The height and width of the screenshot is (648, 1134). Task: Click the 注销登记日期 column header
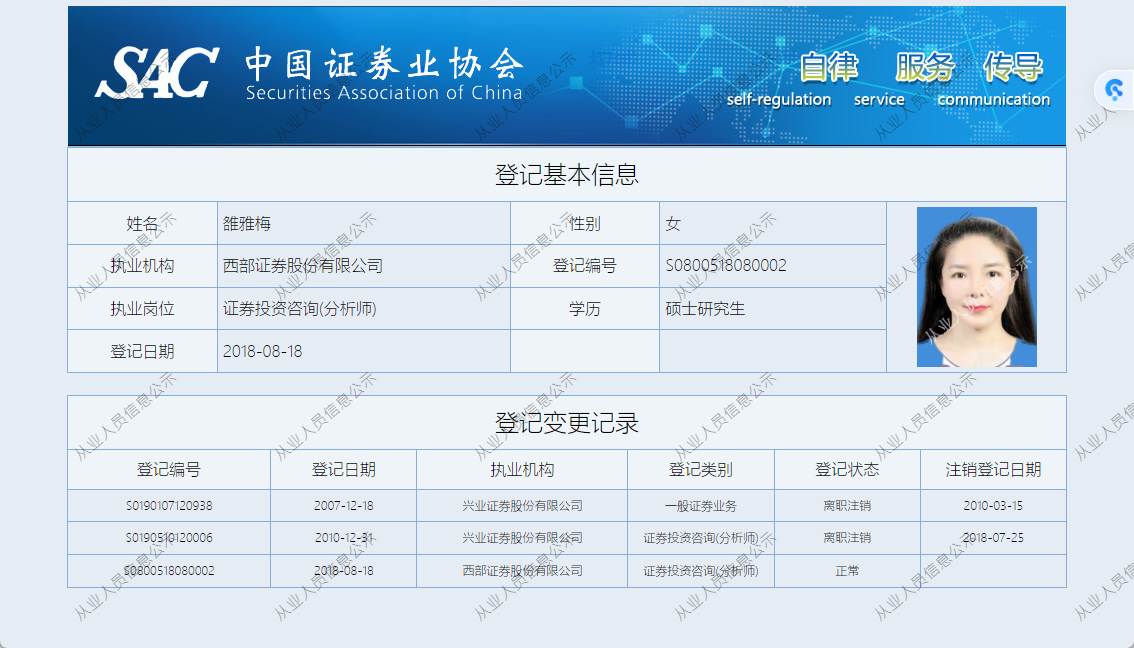tap(993, 470)
